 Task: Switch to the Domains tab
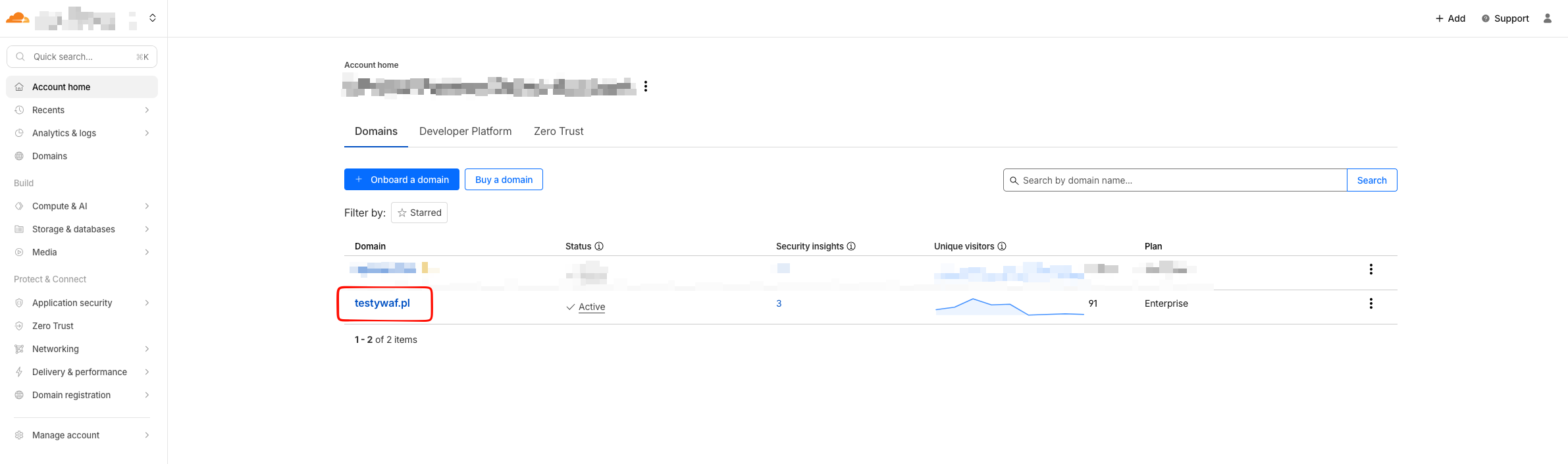[x=376, y=131]
